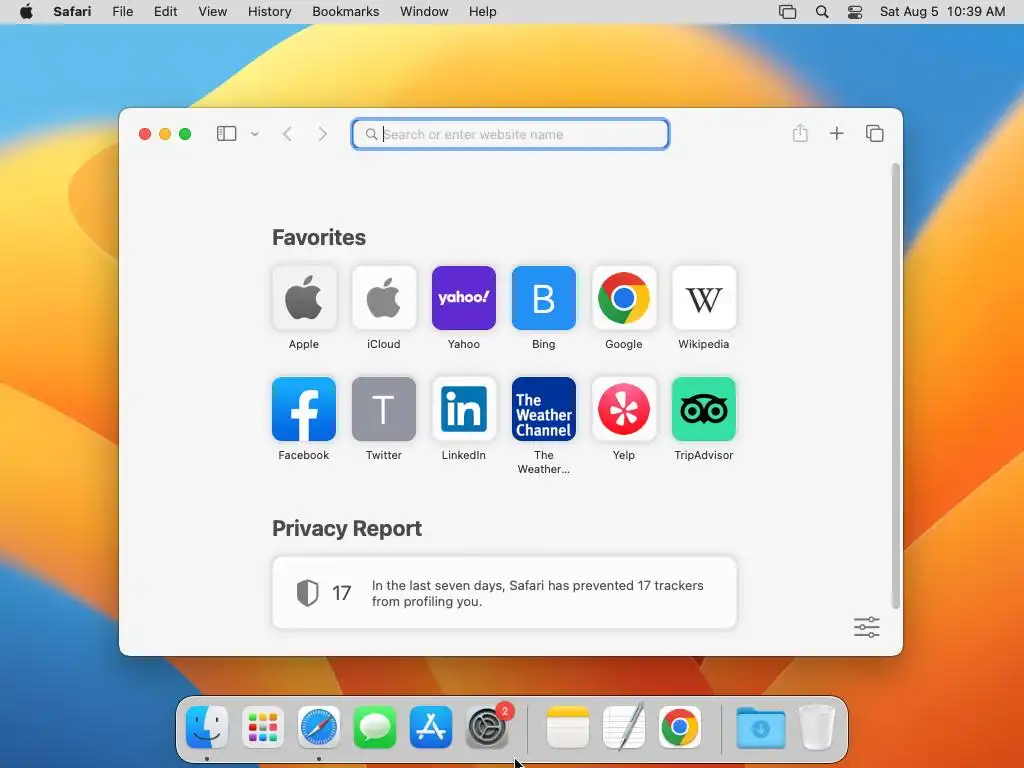Go back with the back arrow
The image size is (1024, 768).
tap(287, 134)
